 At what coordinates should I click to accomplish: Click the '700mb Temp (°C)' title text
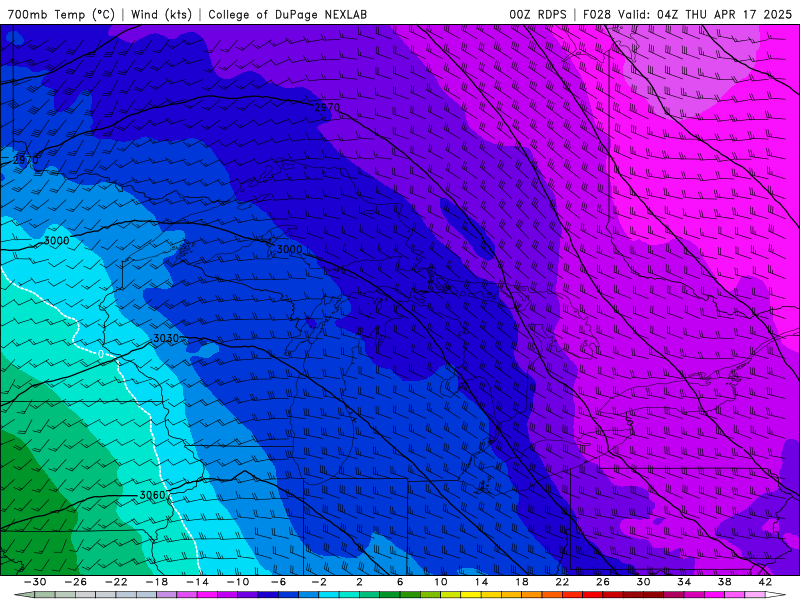[61, 14]
